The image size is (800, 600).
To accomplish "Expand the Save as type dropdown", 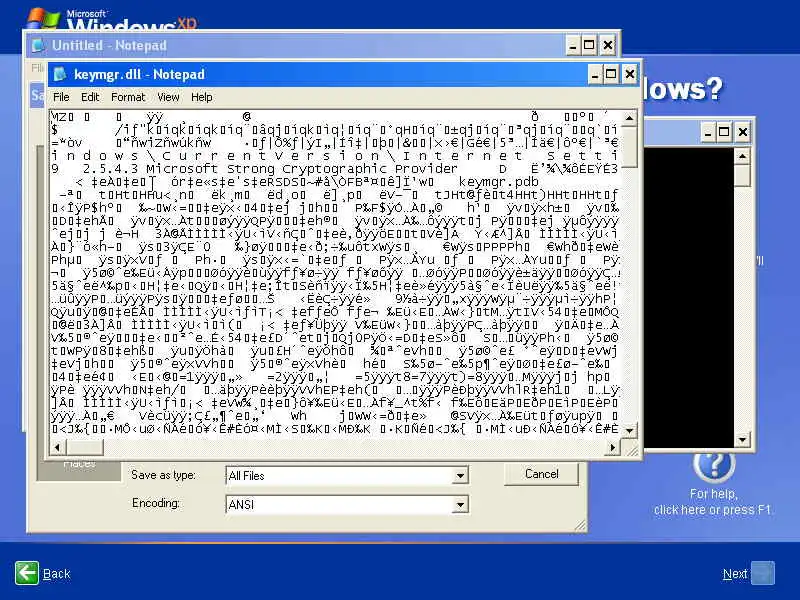I will tap(460, 476).
